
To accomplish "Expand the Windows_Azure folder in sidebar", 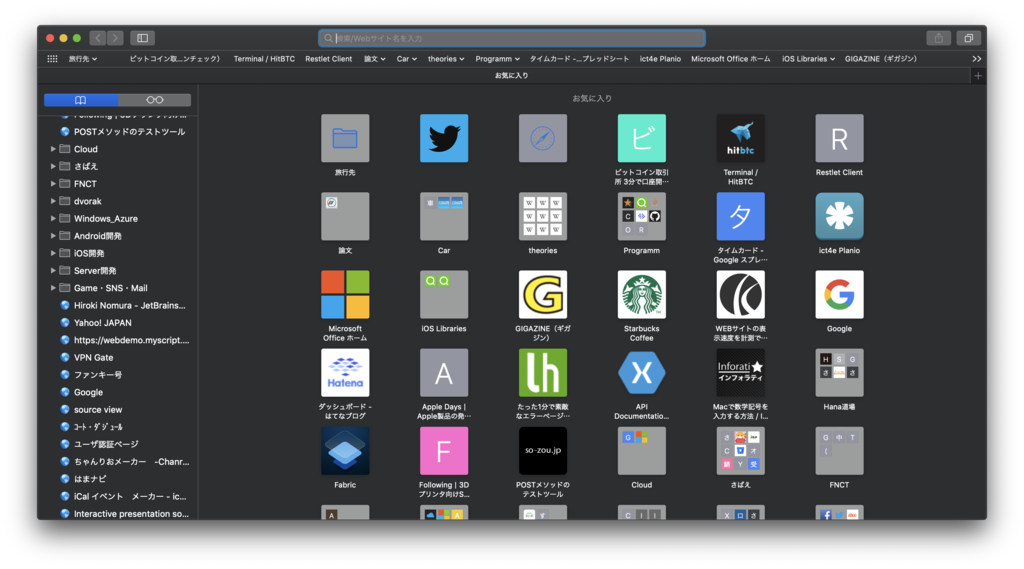I will (53, 218).
